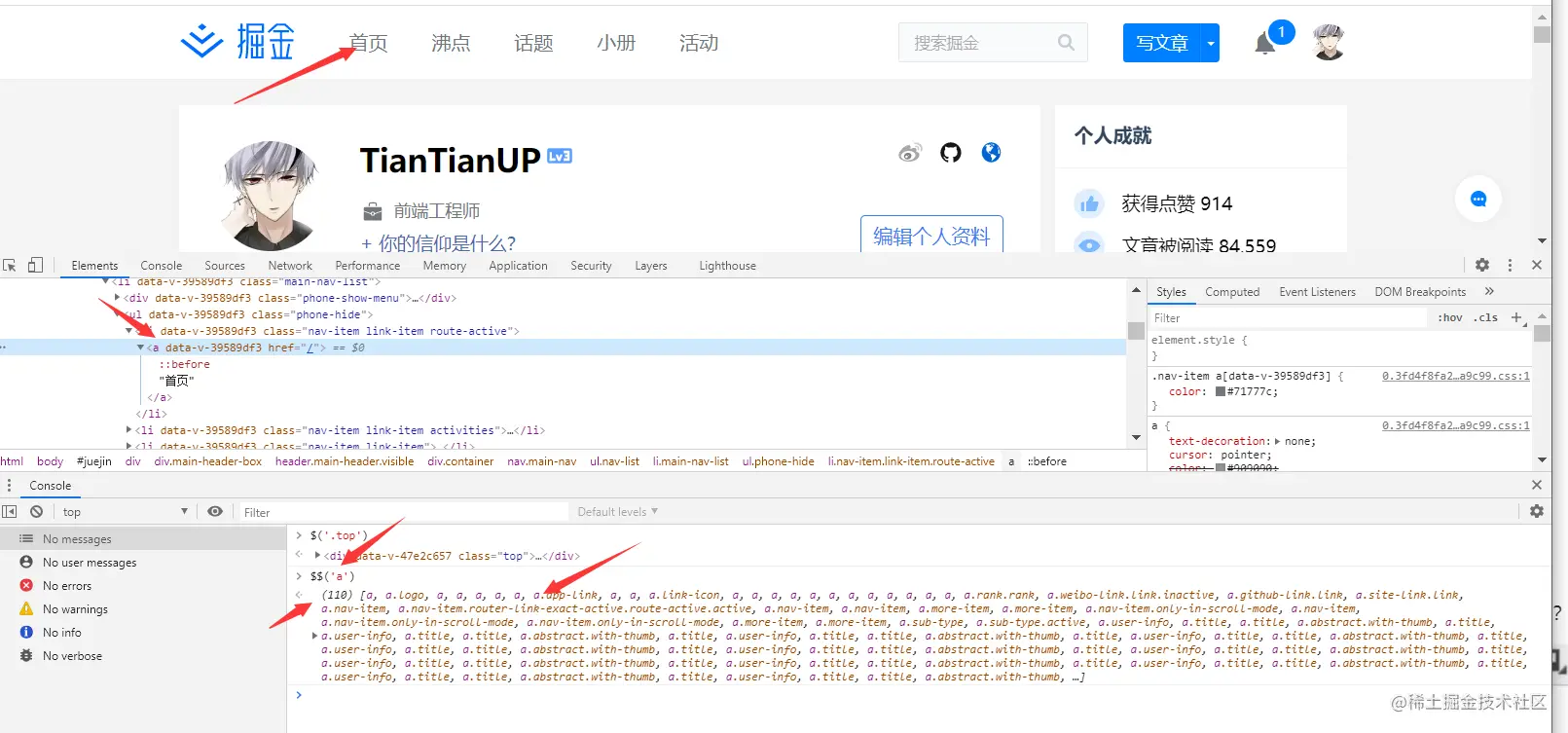Expand the (110) anchors array result
The image size is (1568, 733).
click(314, 636)
